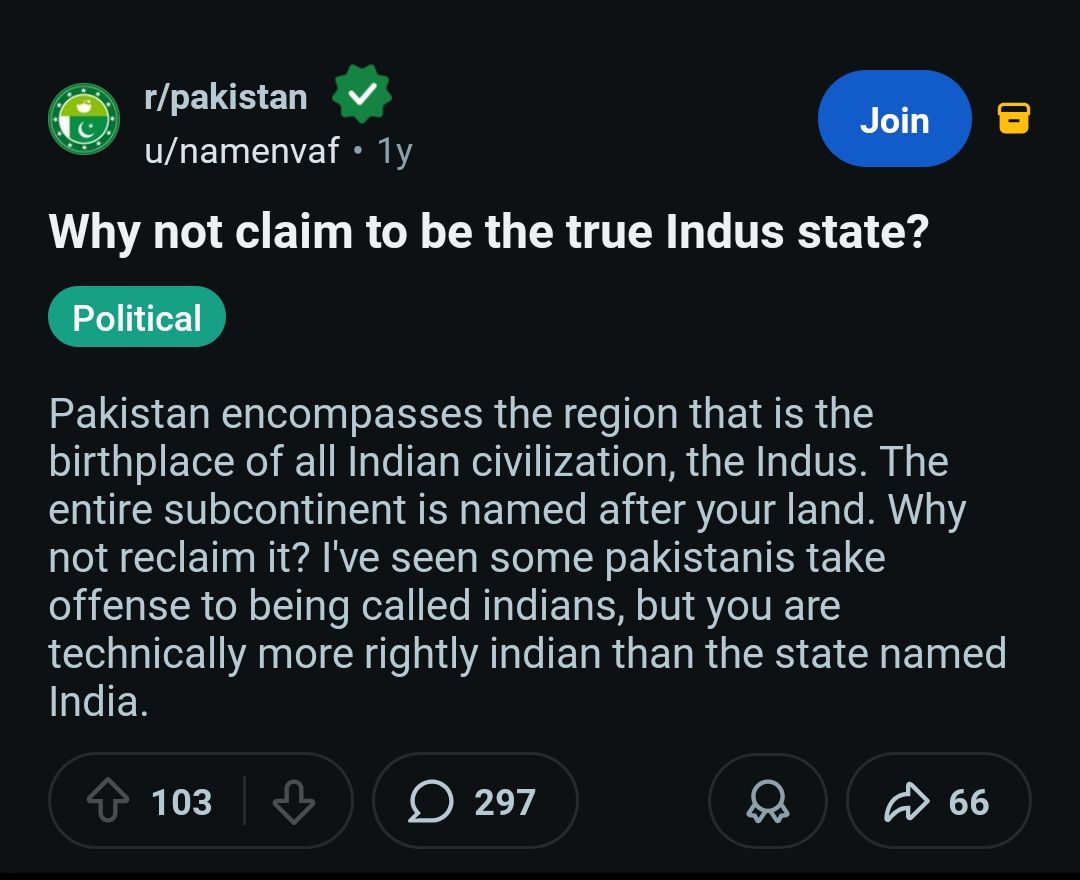Open the r/pakistan community avatar
The image size is (1080, 880).
tap(84, 119)
